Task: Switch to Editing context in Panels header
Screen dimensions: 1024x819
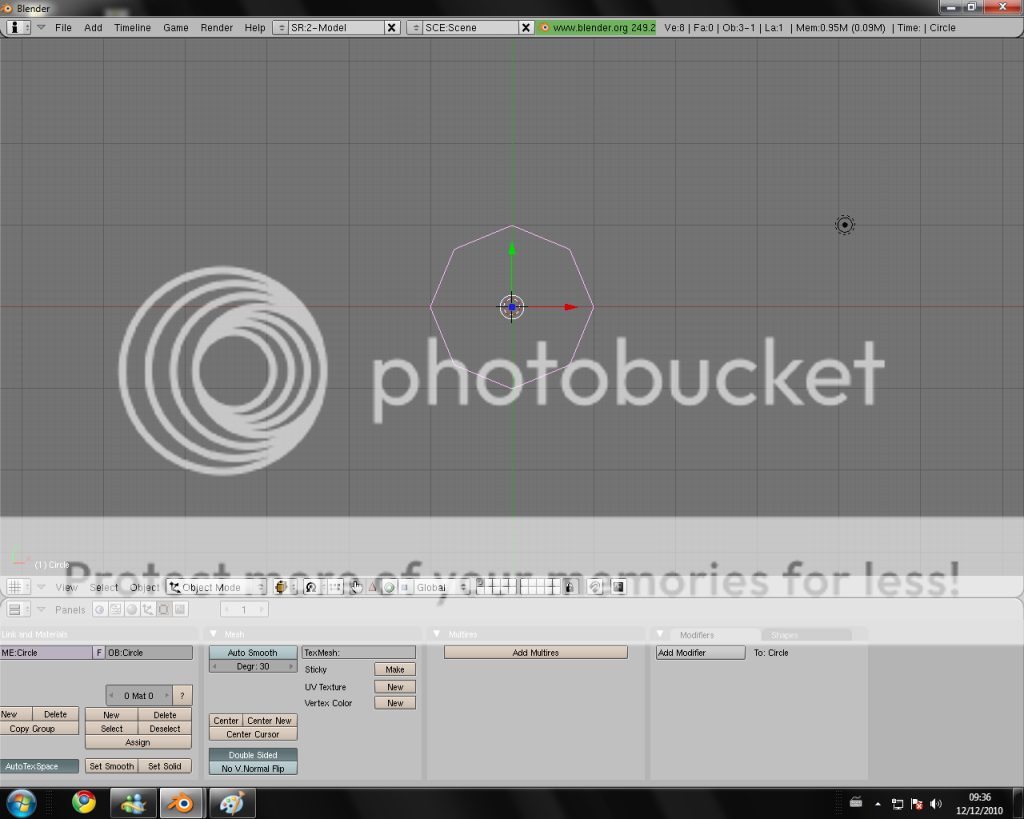Action: pyautogui.click(x=164, y=609)
